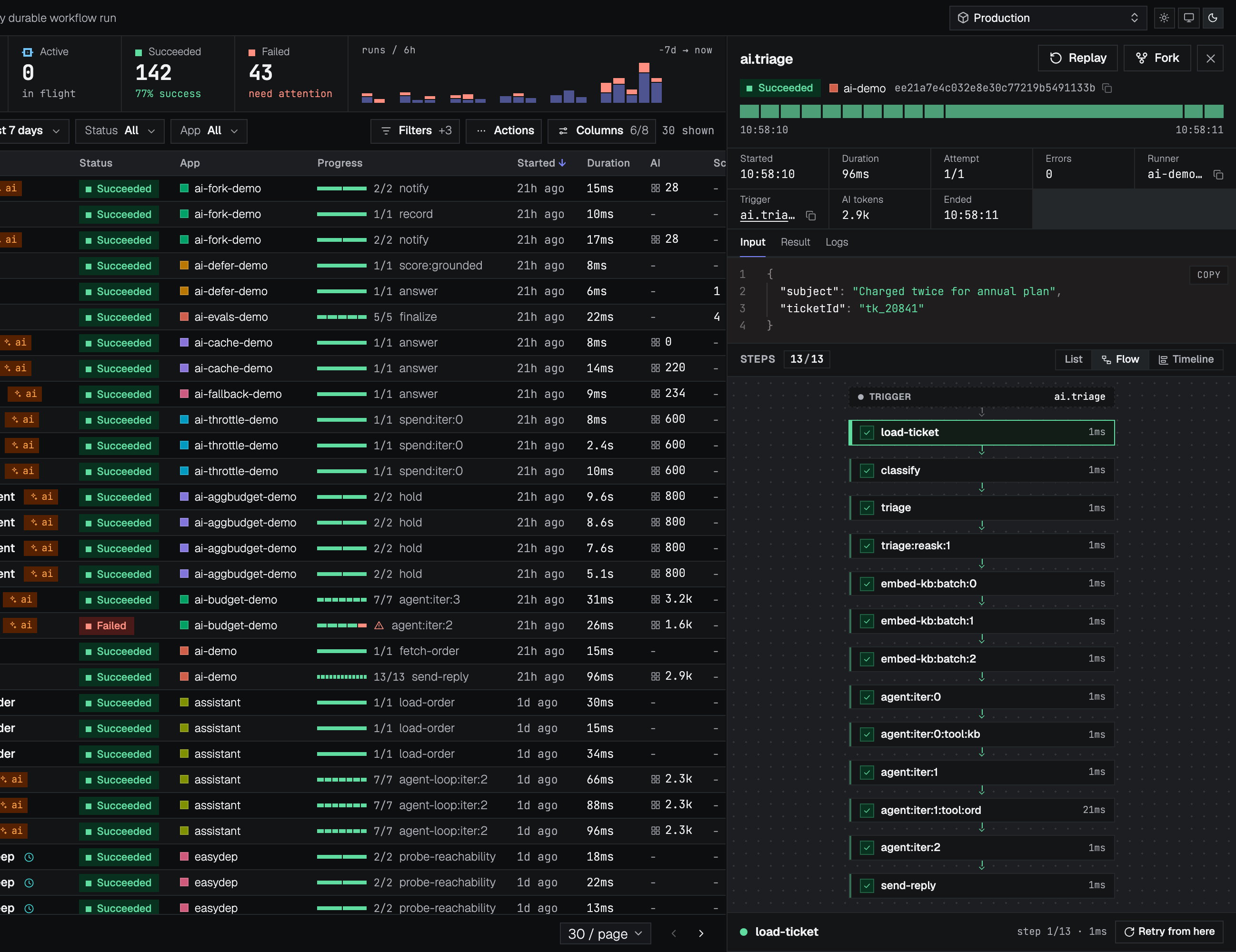Toggle the agent:iter:2 step checkbox
Image resolution: width=1236 pixels, height=952 pixels.
(867, 848)
